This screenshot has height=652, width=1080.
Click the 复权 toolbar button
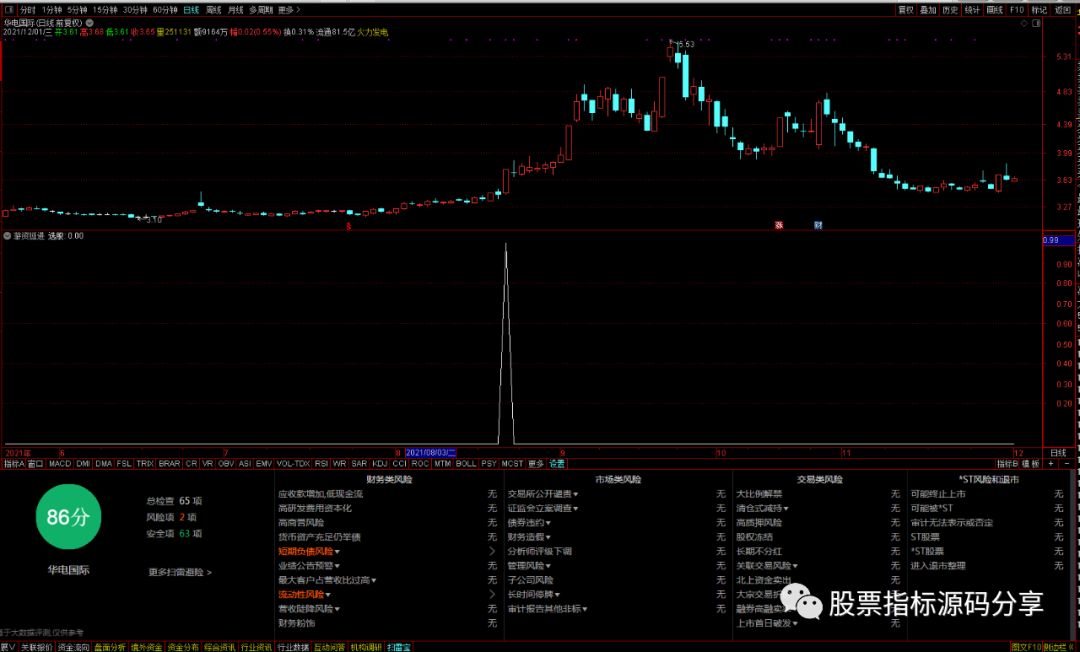point(906,10)
